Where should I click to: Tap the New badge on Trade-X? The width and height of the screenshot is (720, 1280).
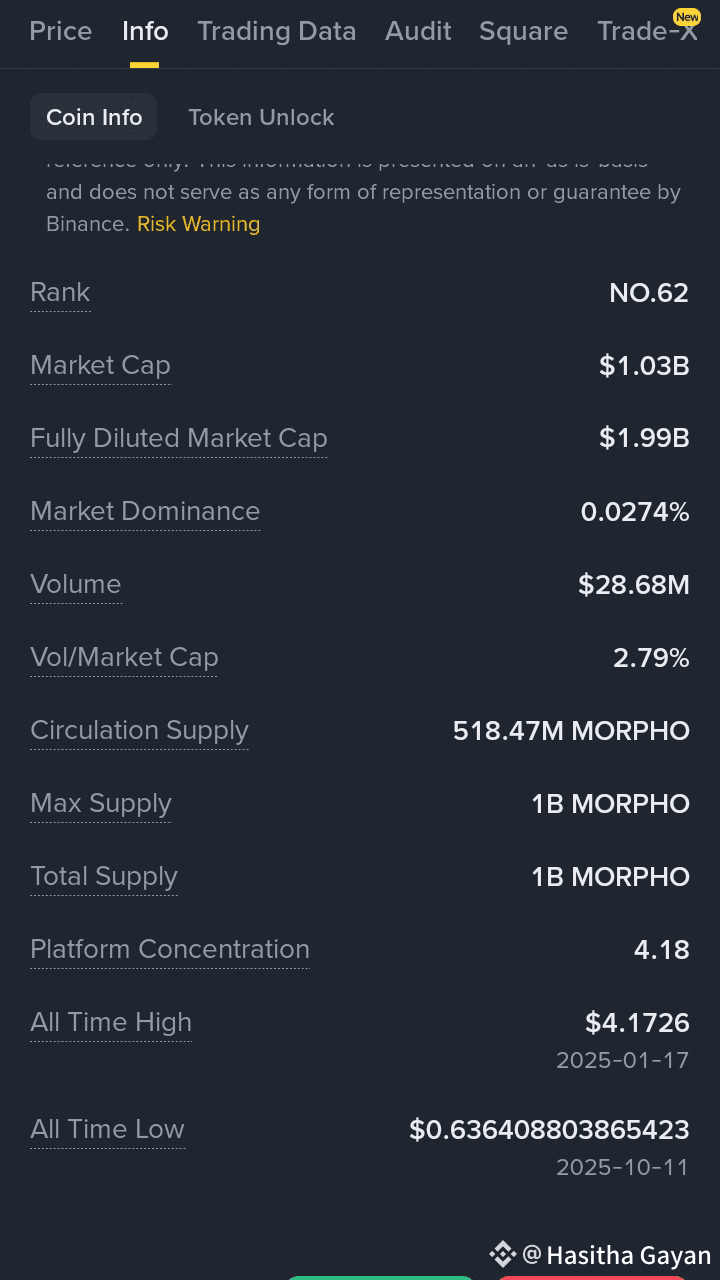tap(687, 16)
